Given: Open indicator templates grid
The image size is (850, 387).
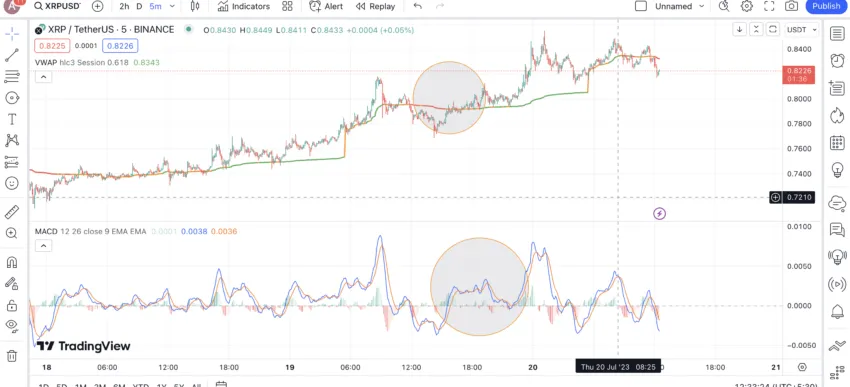Looking at the screenshot, I should pyautogui.click(x=287, y=7).
